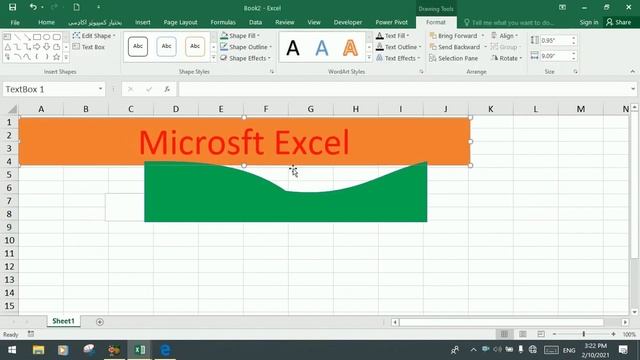The height and width of the screenshot is (360, 640).
Task: Open Ribbon Display Options in title bar
Action: tap(562, 7)
